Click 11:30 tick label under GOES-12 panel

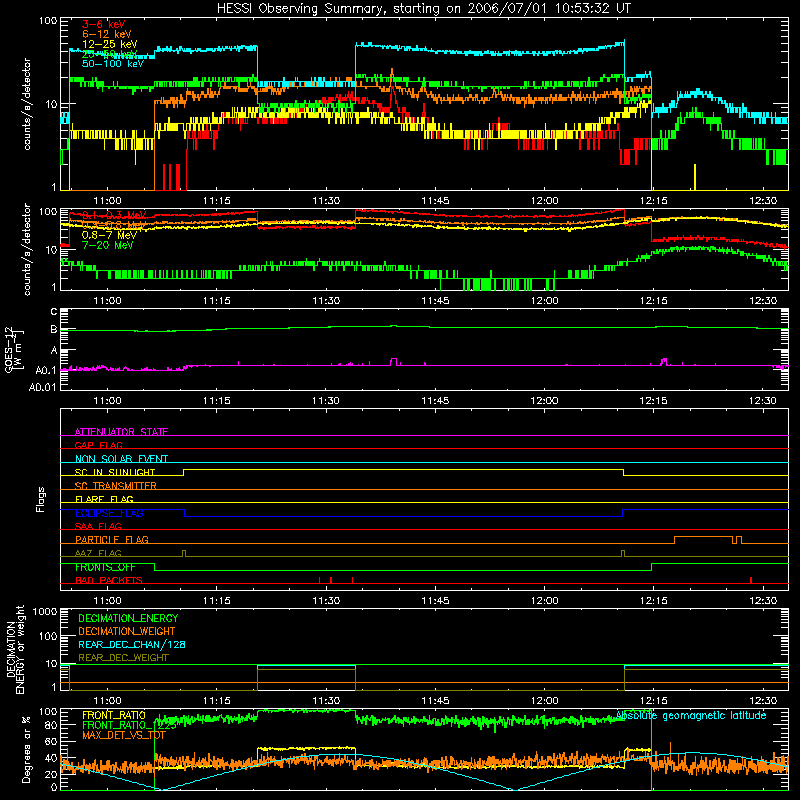point(326,401)
